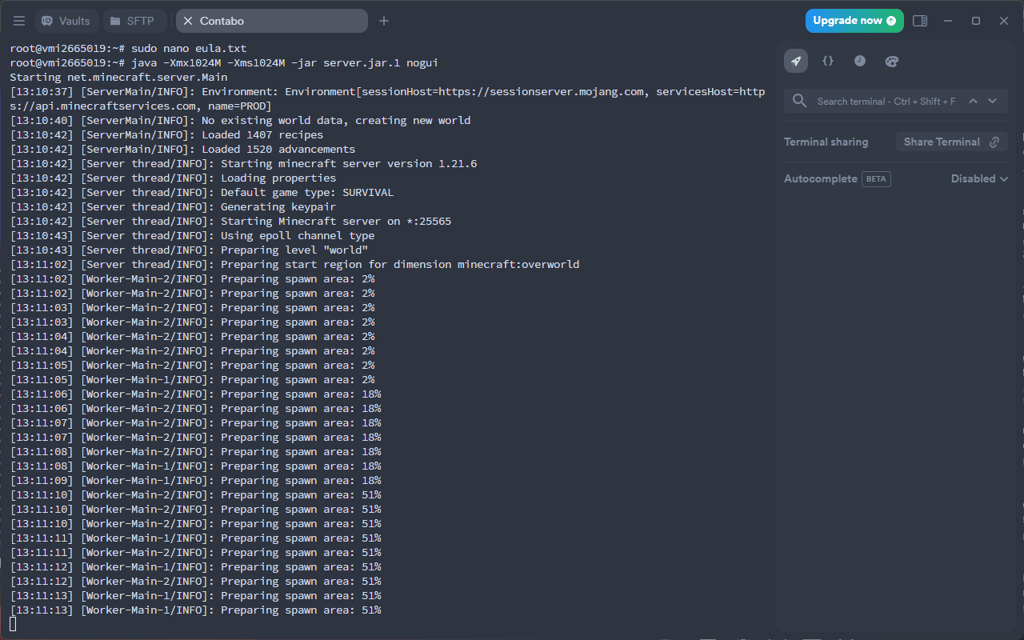Image resolution: width=1024 pixels, height=640 pixels.
Task: Click 'Default game type: SURVIVAL' line
Action: 201,192
